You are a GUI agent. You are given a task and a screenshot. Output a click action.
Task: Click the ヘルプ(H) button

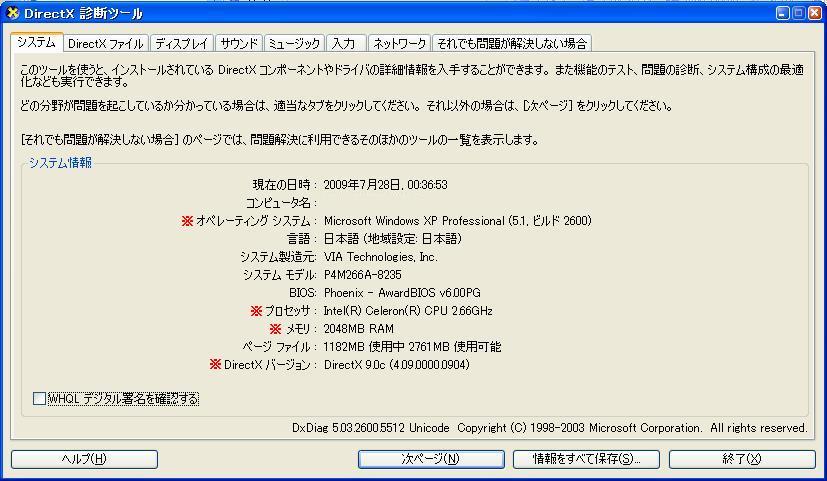coord(84,459)
